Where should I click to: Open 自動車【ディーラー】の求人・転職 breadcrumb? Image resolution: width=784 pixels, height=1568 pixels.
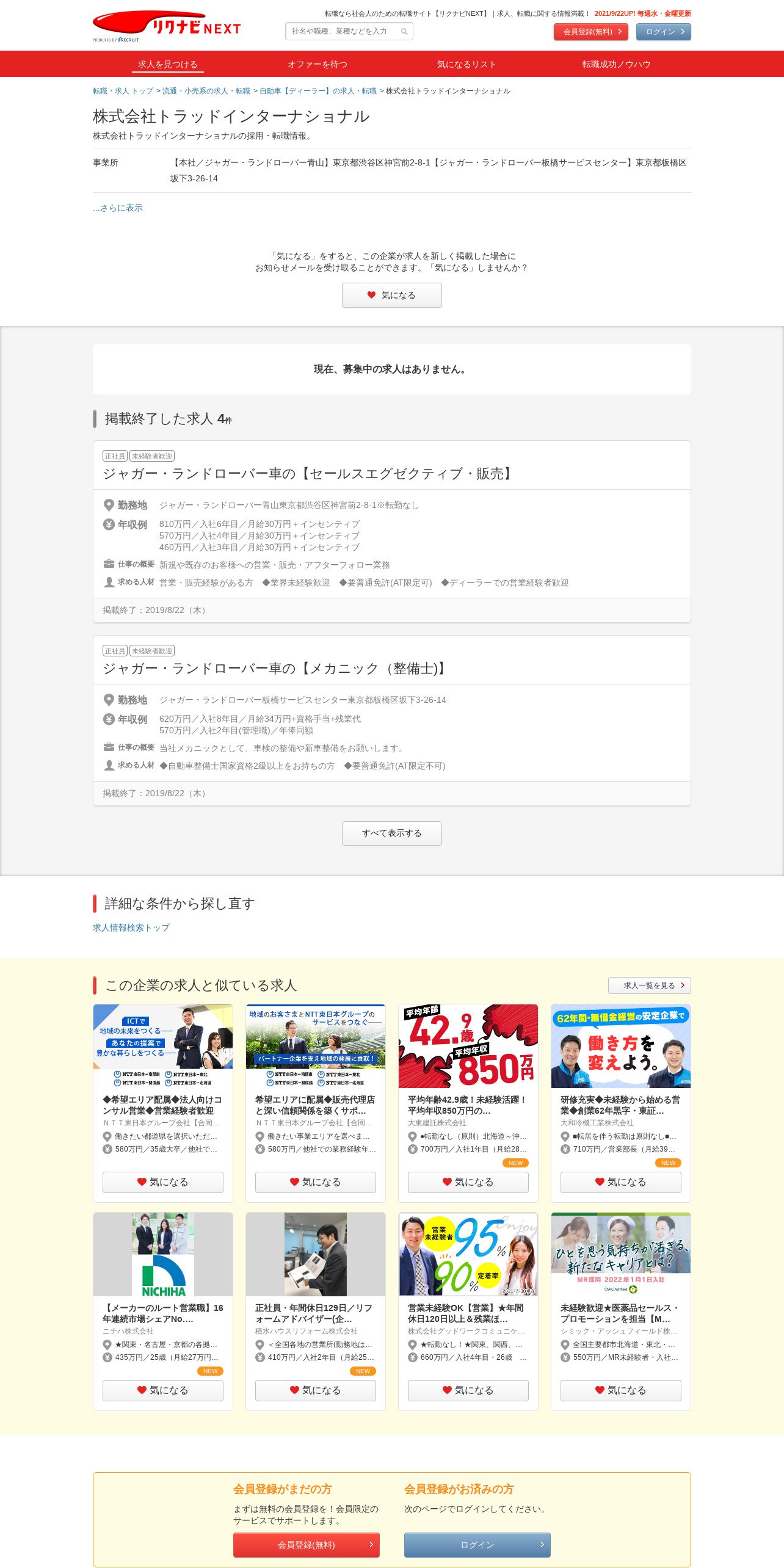pos(318,91)
